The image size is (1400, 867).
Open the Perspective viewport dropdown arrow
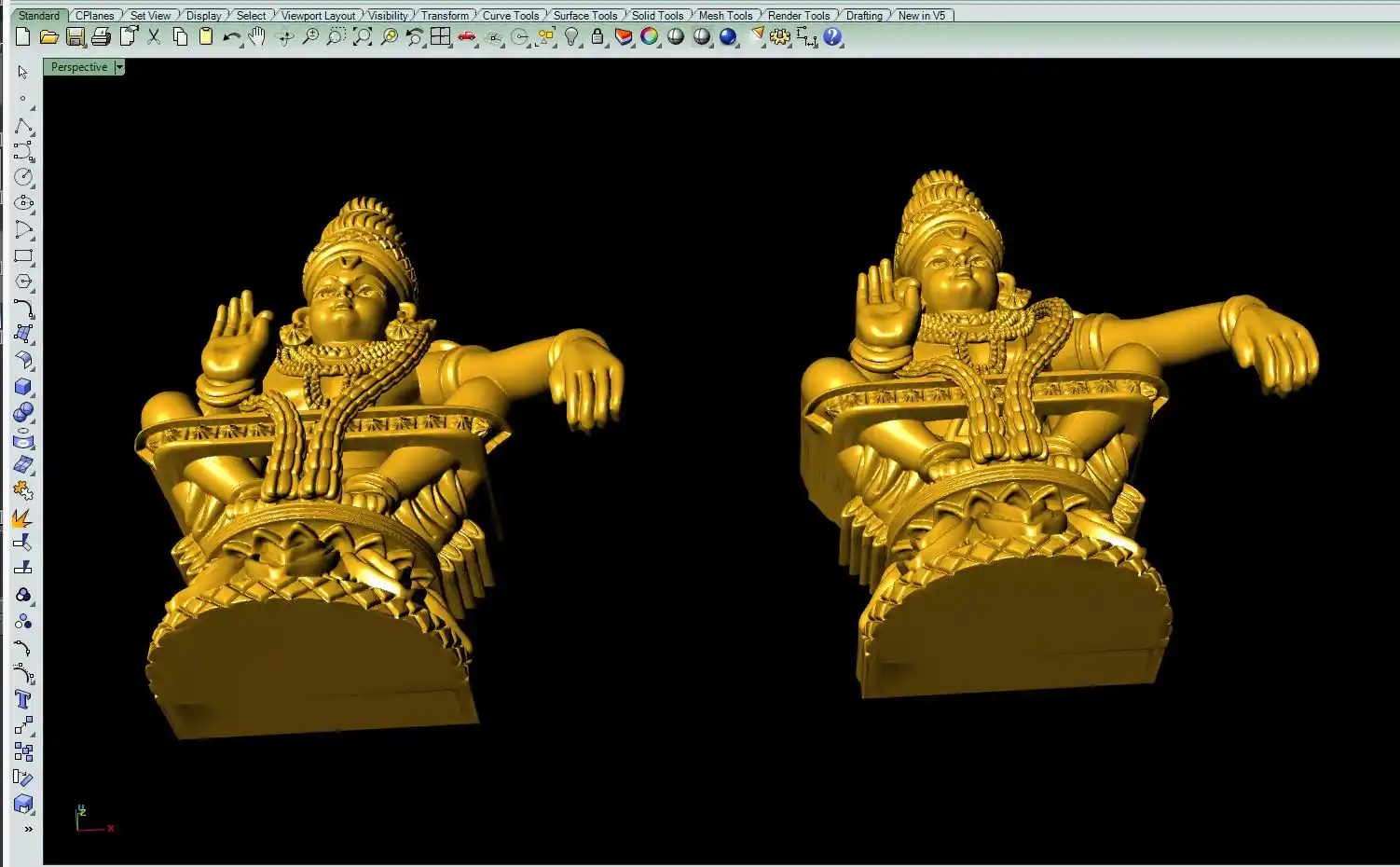tap(119, 67)
